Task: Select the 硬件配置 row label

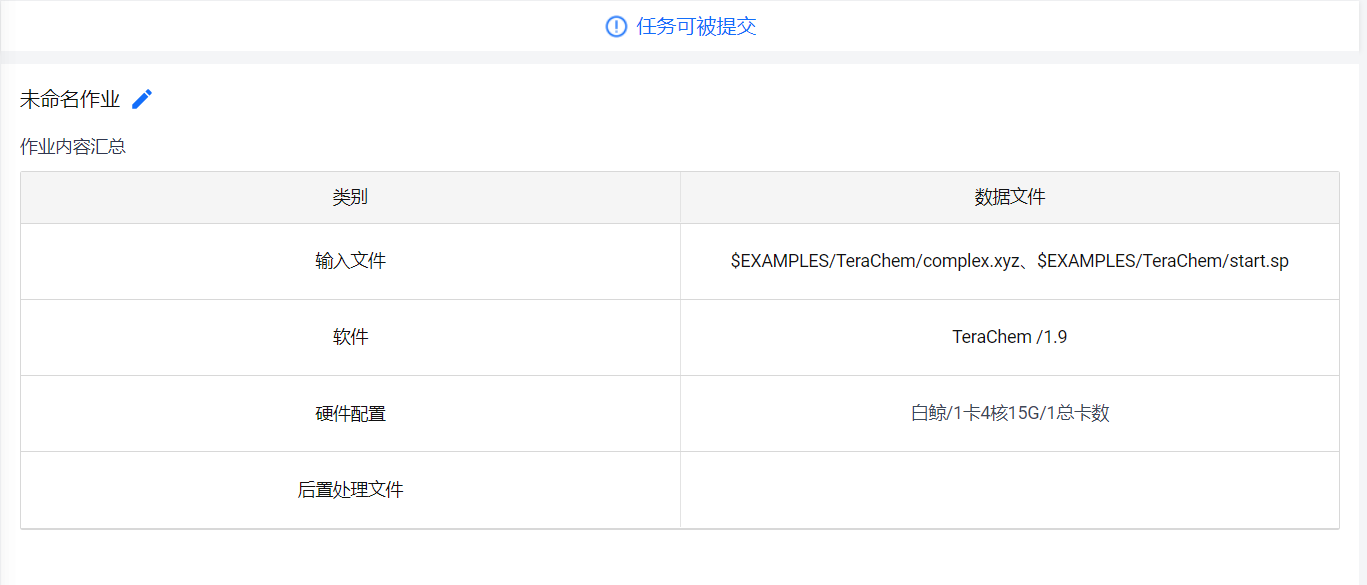Action: [350, 413]
